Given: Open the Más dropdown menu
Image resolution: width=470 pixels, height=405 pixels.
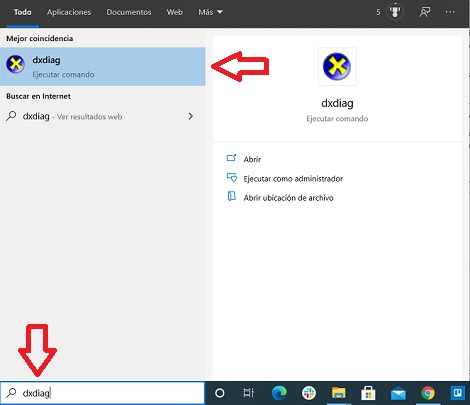Looking at the screenshot, I should pyautogui.click(x=210, y=12).
